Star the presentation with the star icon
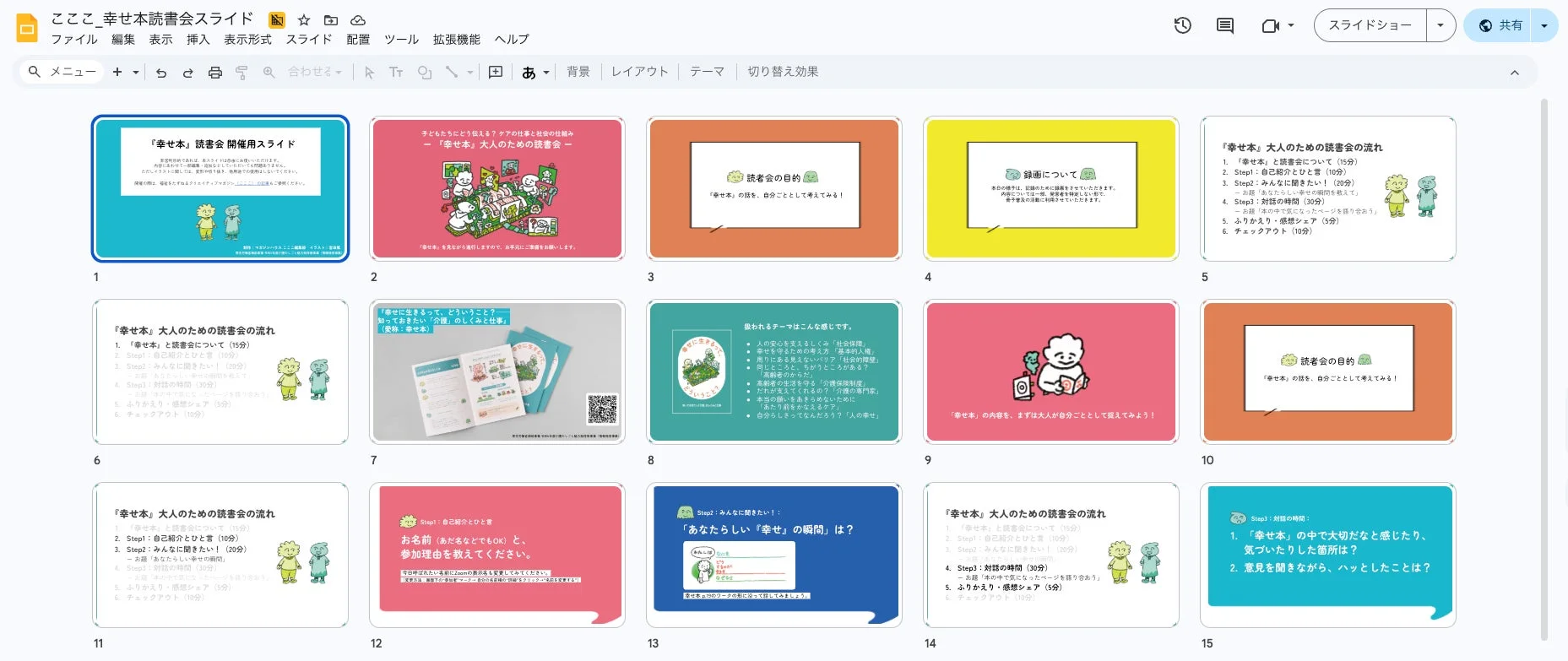 pyautogui.click(x=304, y=19)
